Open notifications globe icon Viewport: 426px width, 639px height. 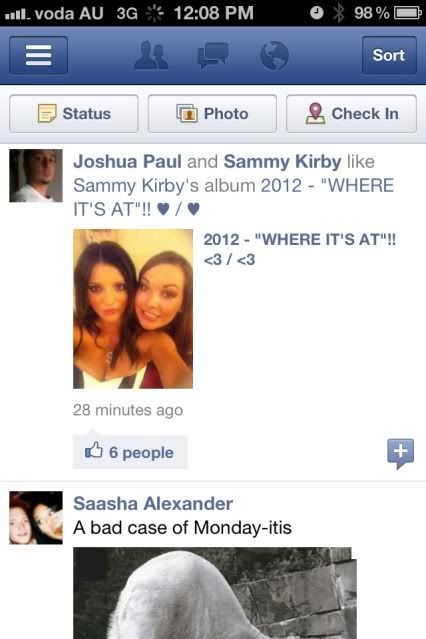(274, 55)
